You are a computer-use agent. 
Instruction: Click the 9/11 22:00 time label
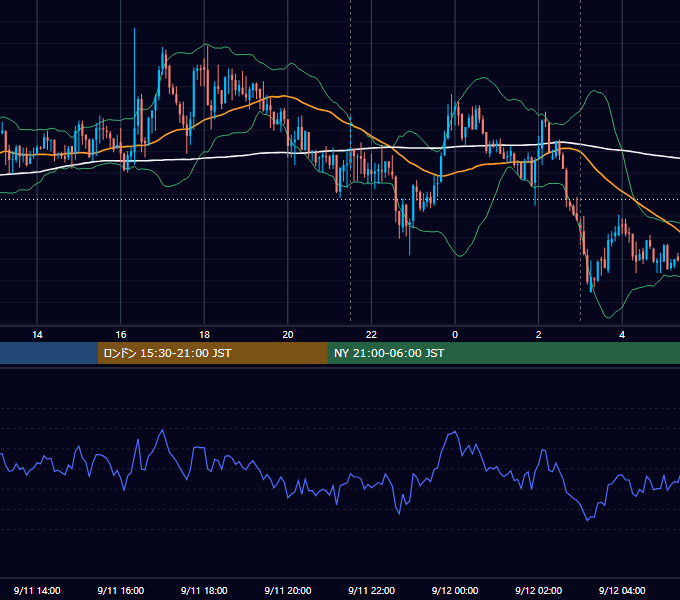tap(372, 590)
